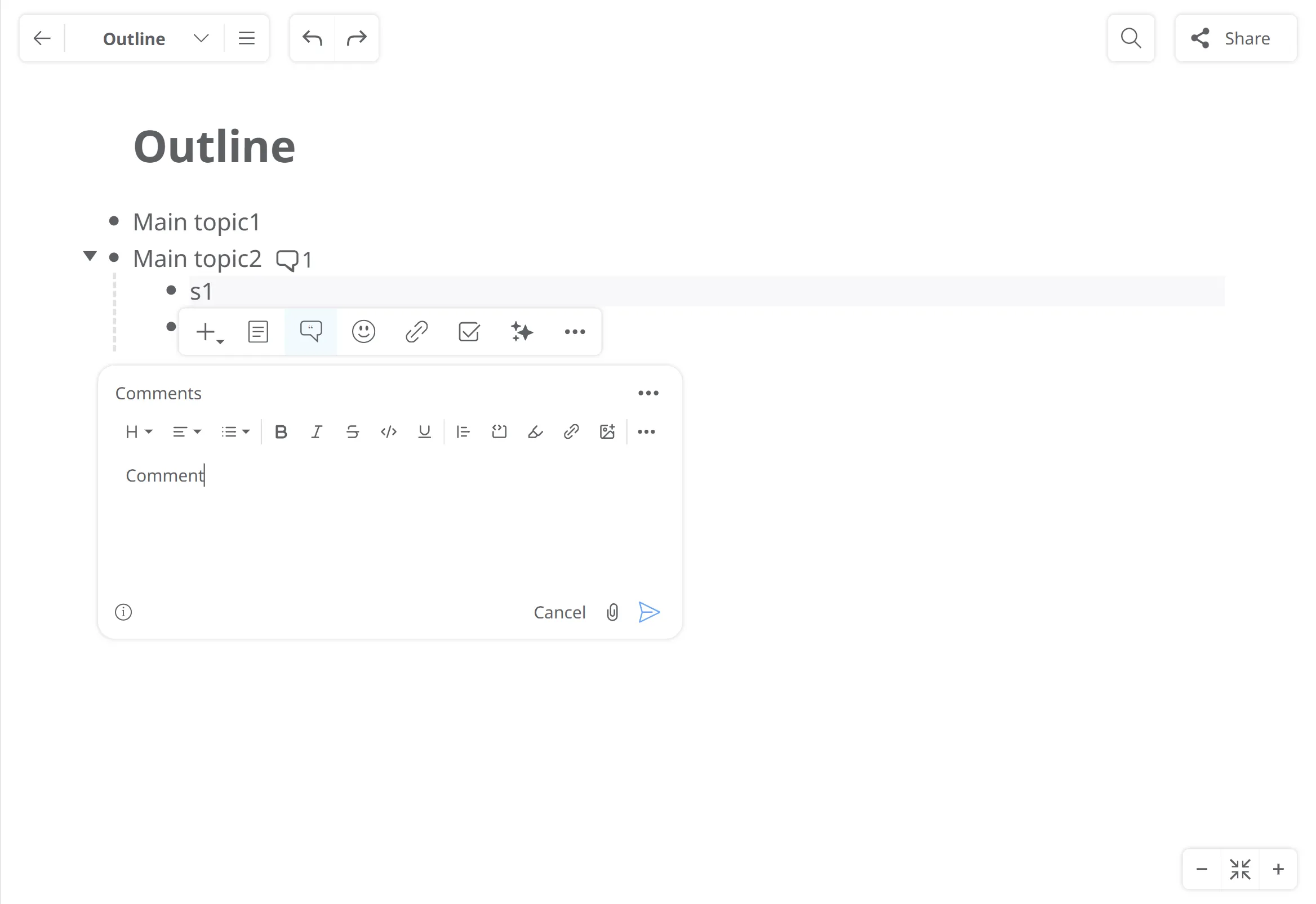Cancel the comment
Viewport: 1316px width, 904px height.
coord(559,612)
